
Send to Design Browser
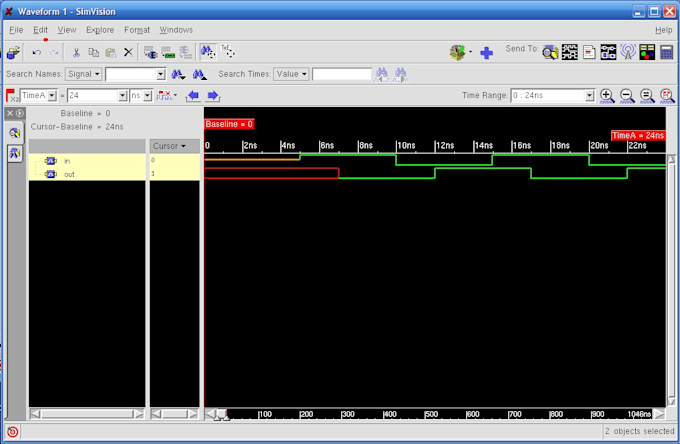(x=550, y=52)
